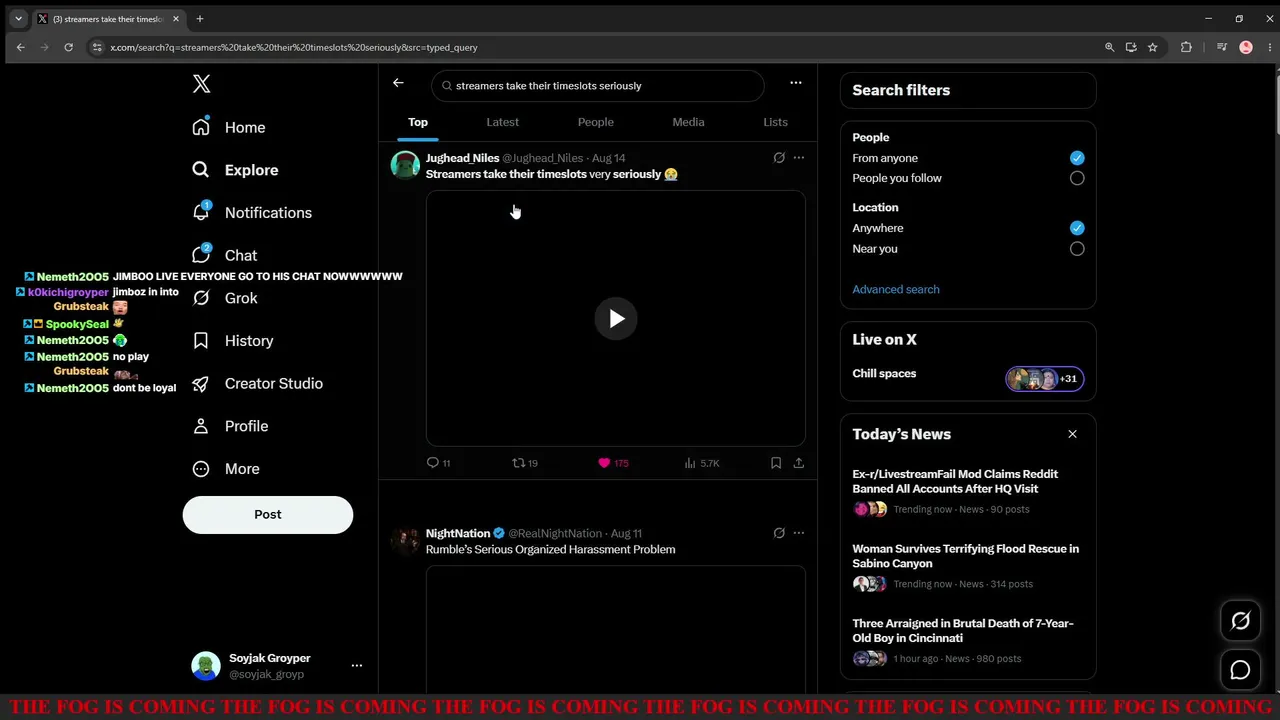This screenshot has width=1280, height=720.
Task: Select Near you location option
Action: click(1077, 249)
